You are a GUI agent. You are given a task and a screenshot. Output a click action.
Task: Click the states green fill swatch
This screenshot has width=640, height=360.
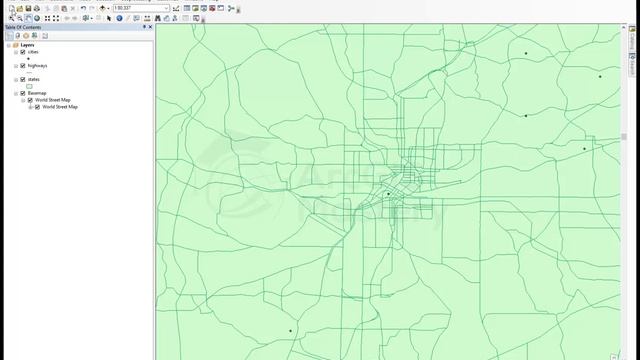coord(29,87)
